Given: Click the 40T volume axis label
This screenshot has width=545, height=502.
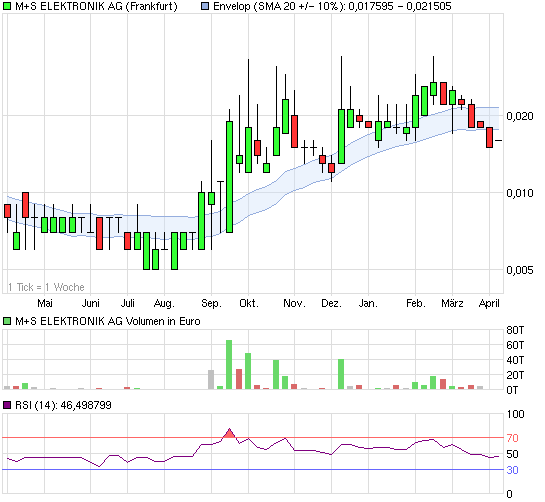Looking at the screenshot, I should point(515,360).
